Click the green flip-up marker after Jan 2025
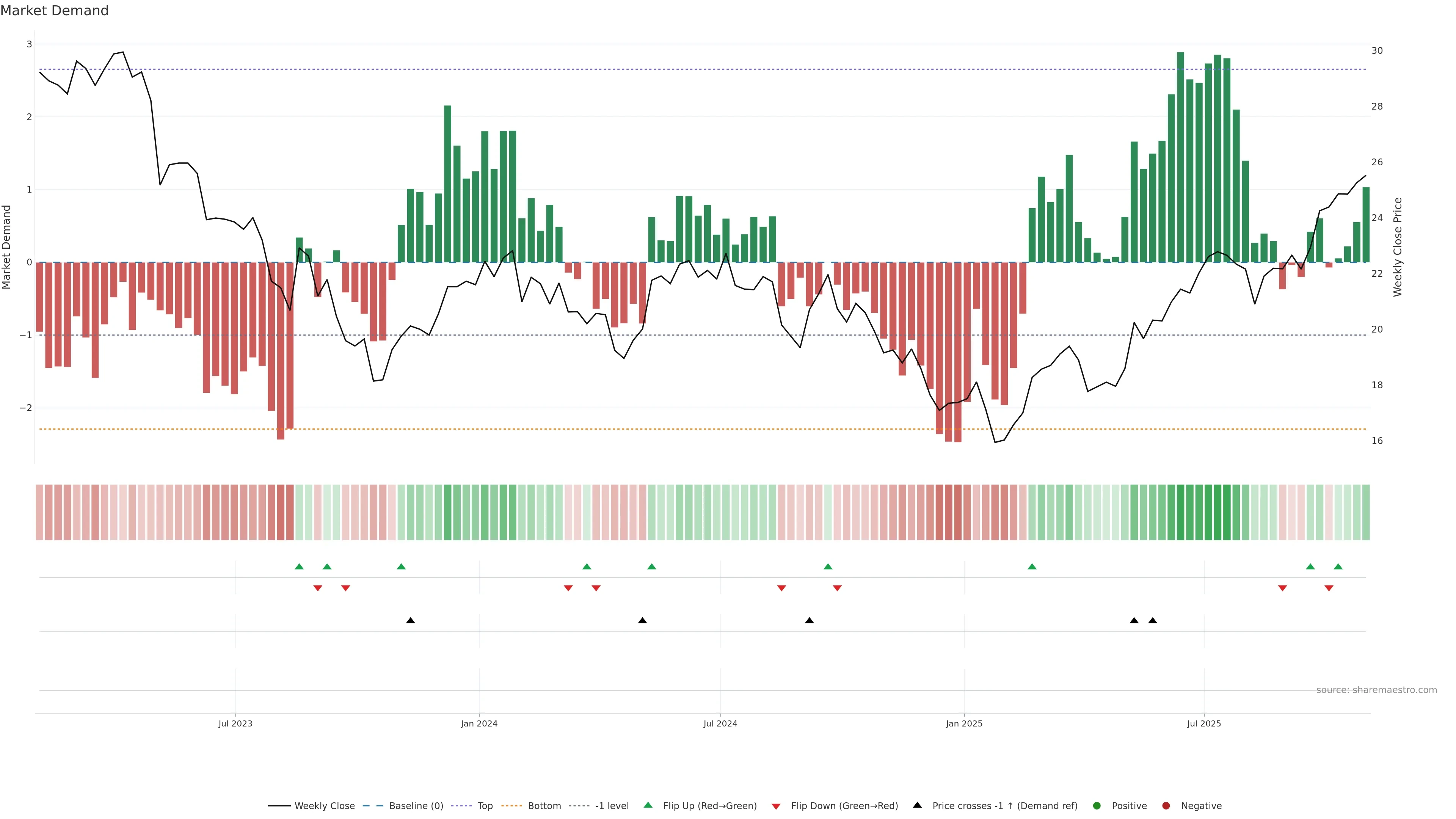Viewport: 1456px width, 819px height. pos(1032,567)
